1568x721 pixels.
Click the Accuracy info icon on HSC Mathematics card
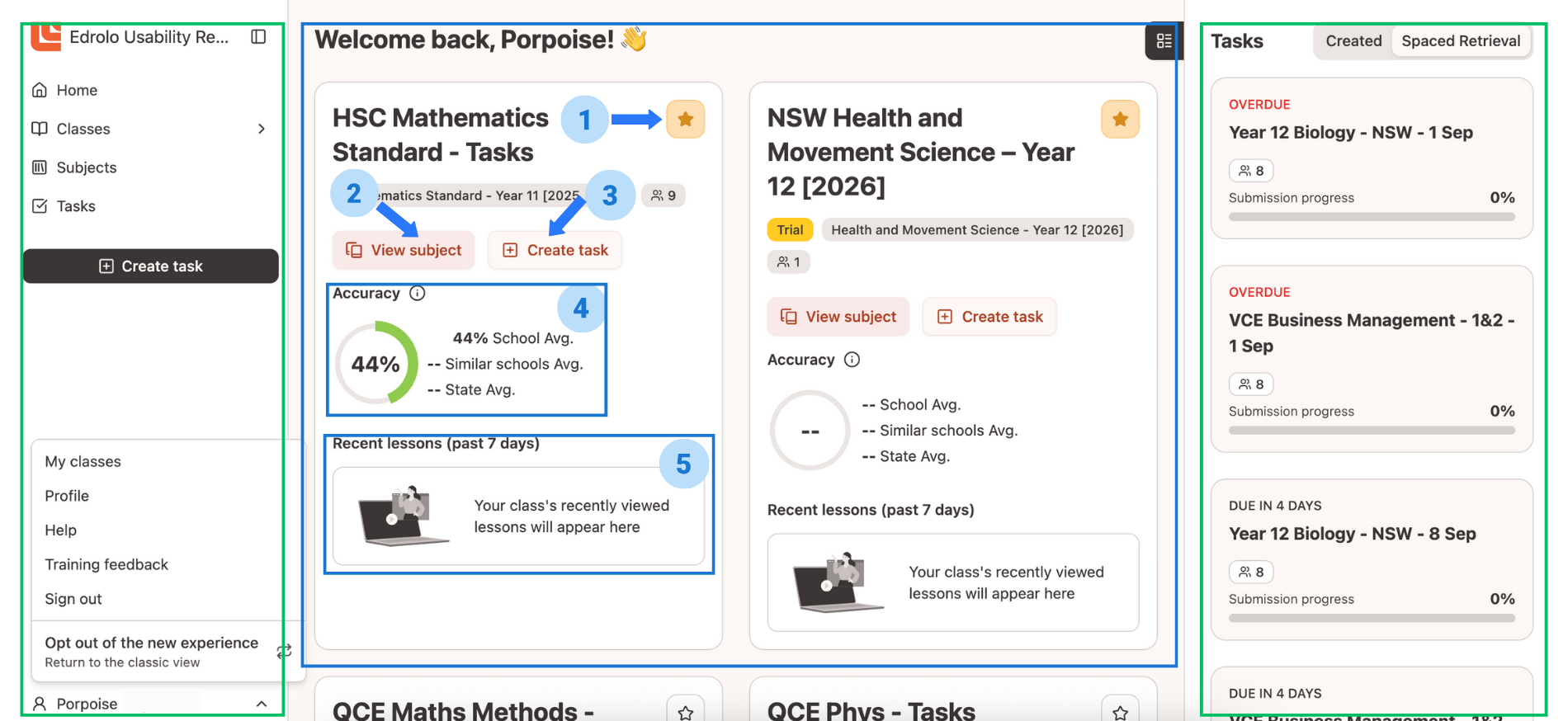point(418,293)
